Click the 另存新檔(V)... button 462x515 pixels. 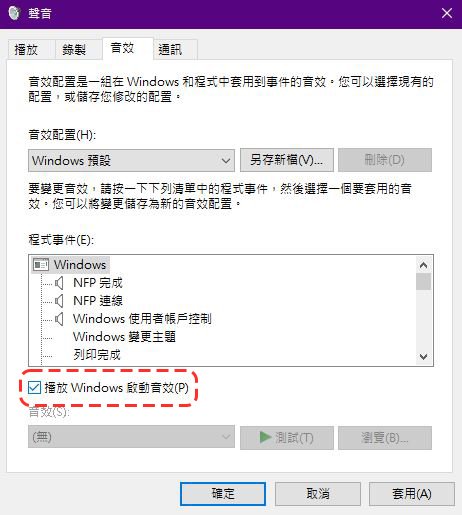[x=287, y=160]
